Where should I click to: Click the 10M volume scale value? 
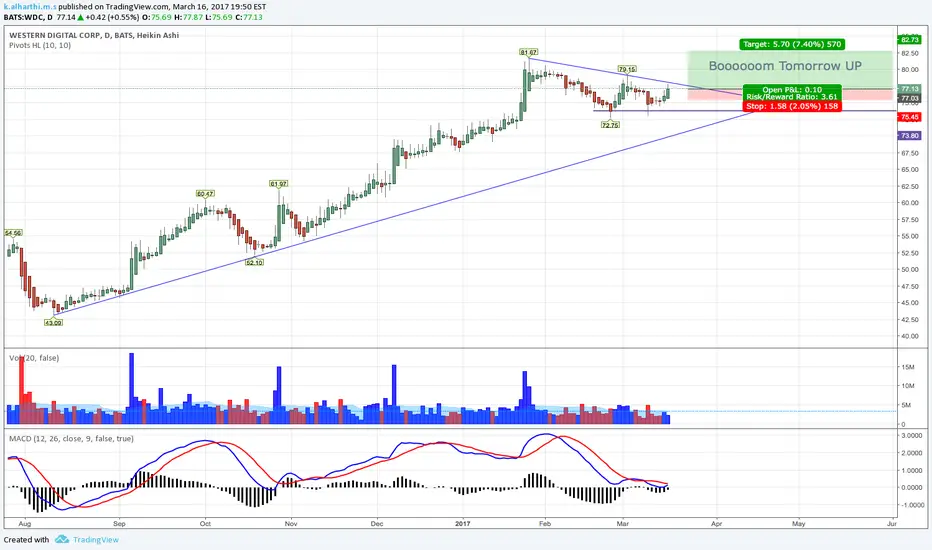click(907, 386)
